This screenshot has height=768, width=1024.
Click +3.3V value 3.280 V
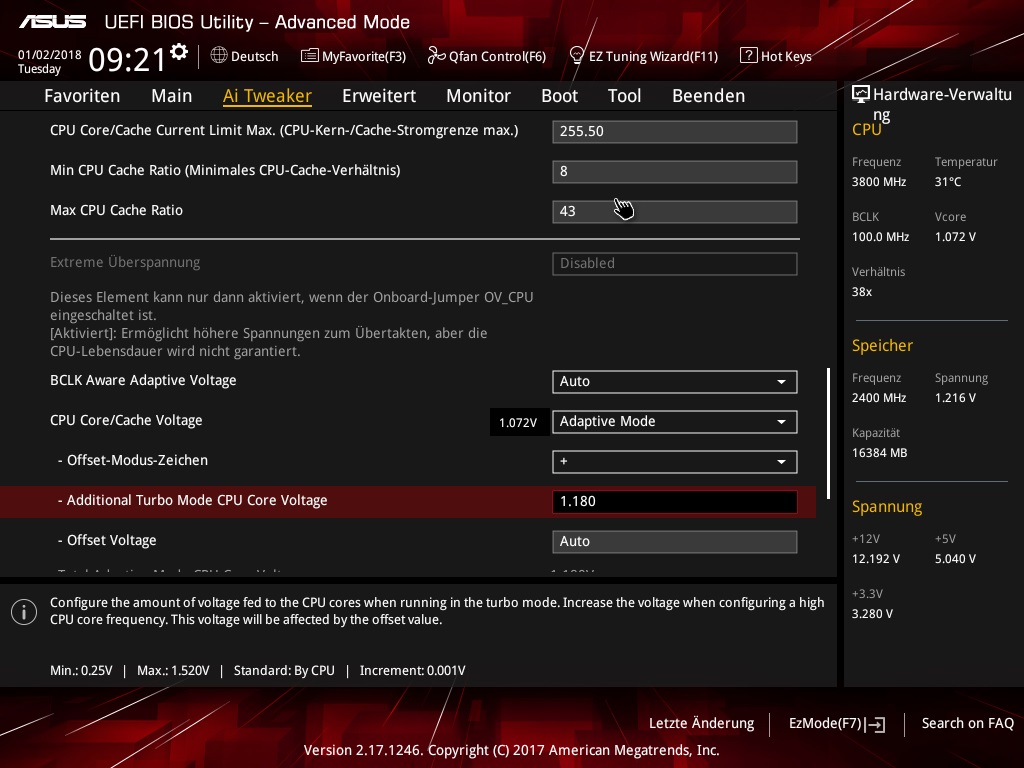point(872,614)
